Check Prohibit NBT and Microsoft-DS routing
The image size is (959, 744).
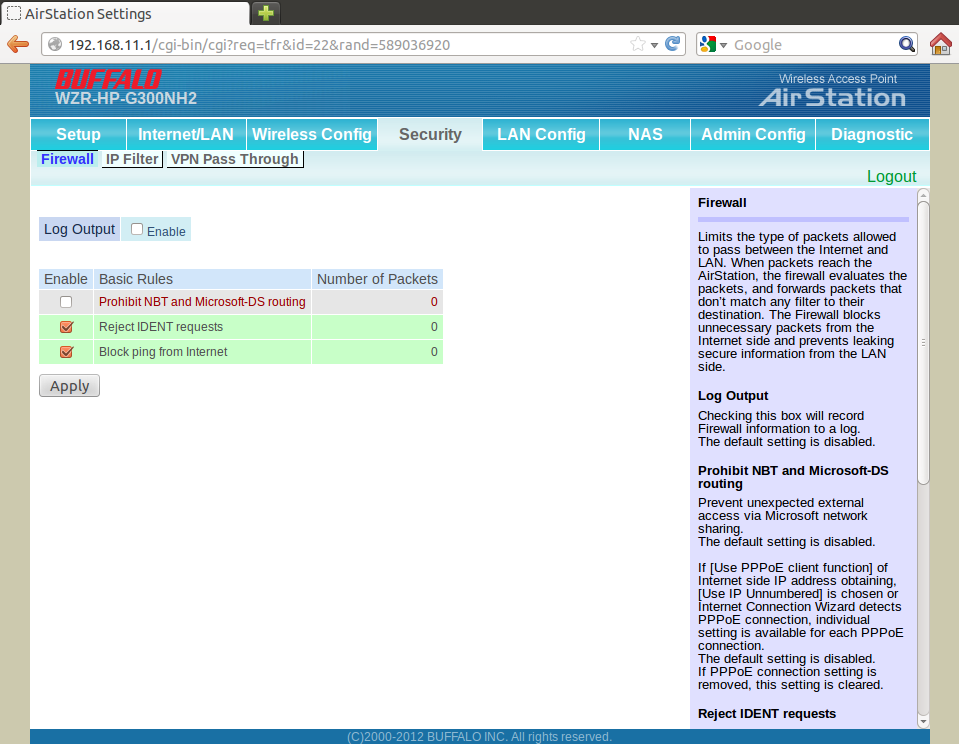tap(66, 302)
